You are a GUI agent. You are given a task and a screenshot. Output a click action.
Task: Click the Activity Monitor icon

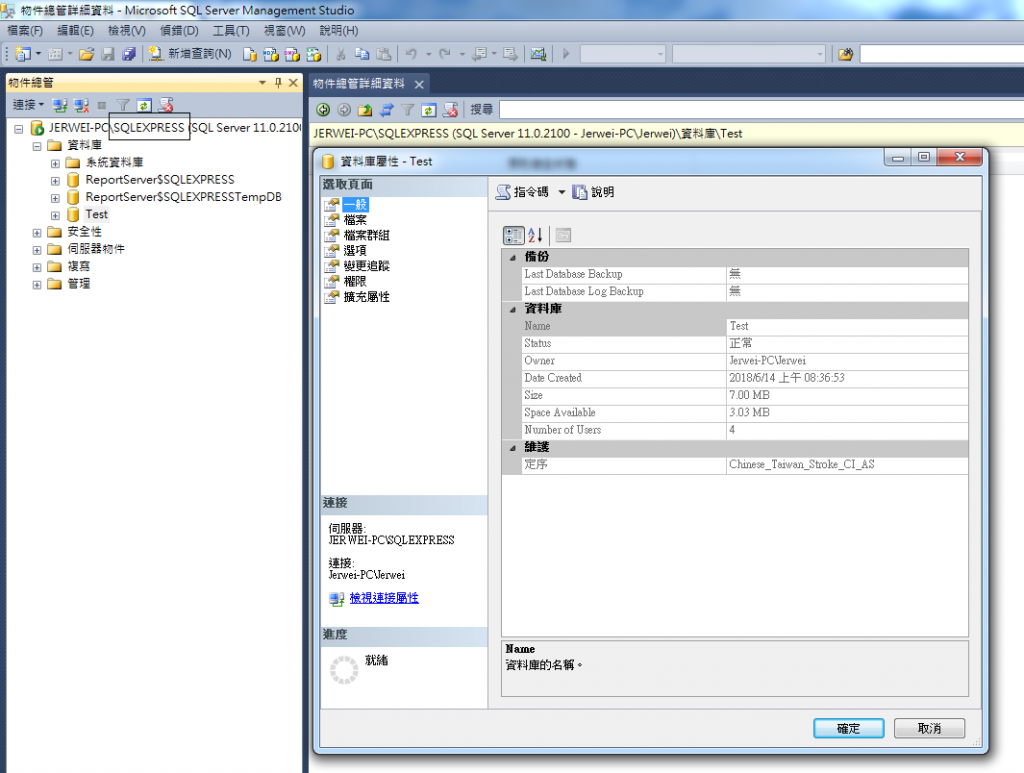tap(537, 54)
